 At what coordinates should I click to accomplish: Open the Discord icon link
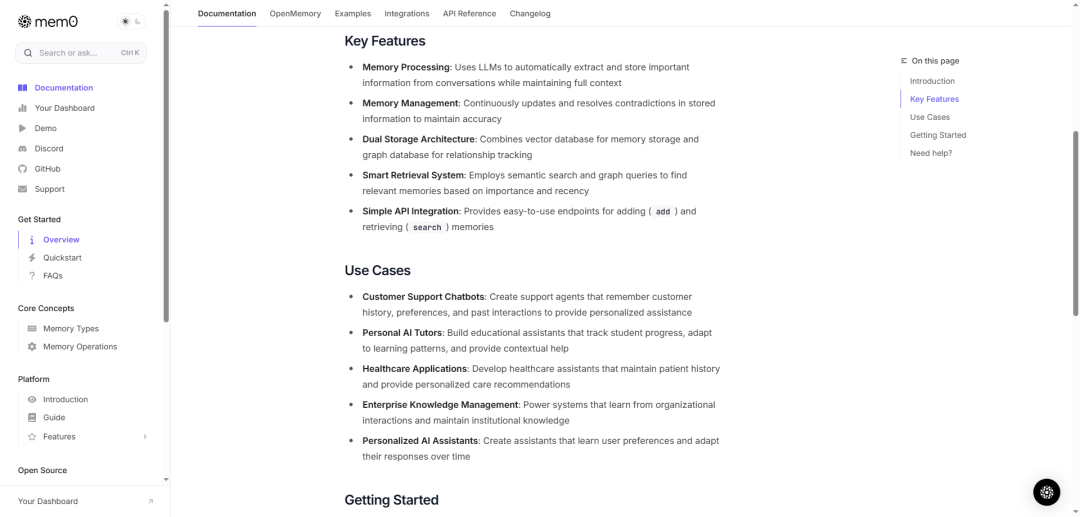[x=23, y=149]
